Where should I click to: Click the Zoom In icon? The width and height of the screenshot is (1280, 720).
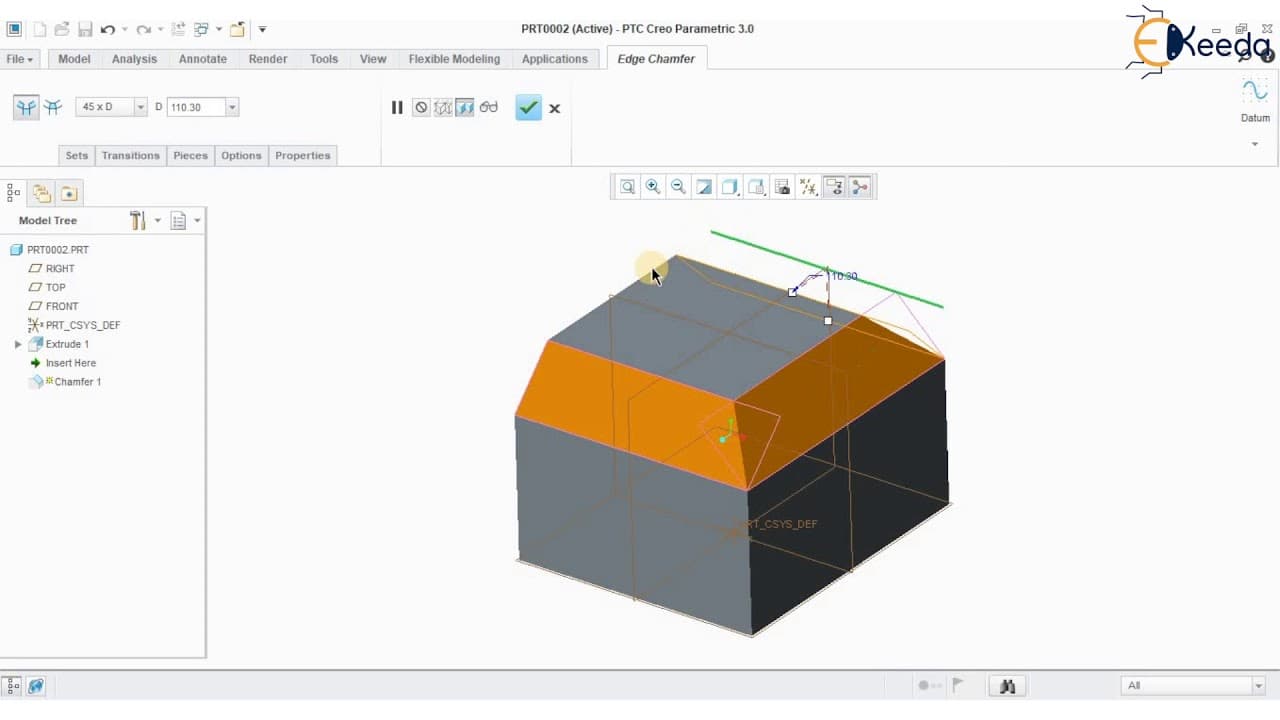pos(653,187)
